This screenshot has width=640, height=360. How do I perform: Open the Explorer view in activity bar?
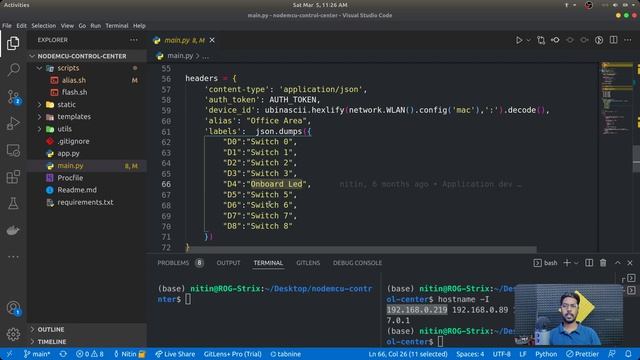[13, 43]
